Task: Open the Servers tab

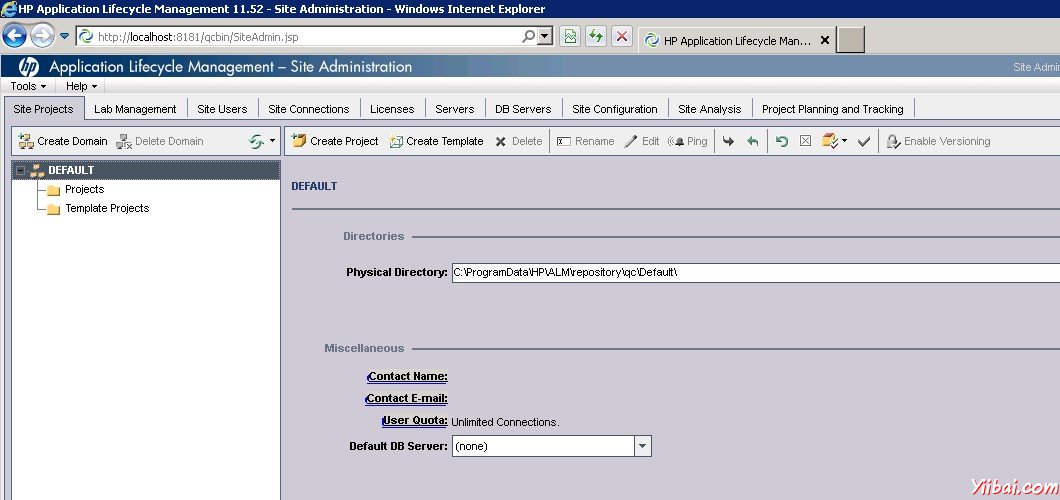Action: [455, 109]
